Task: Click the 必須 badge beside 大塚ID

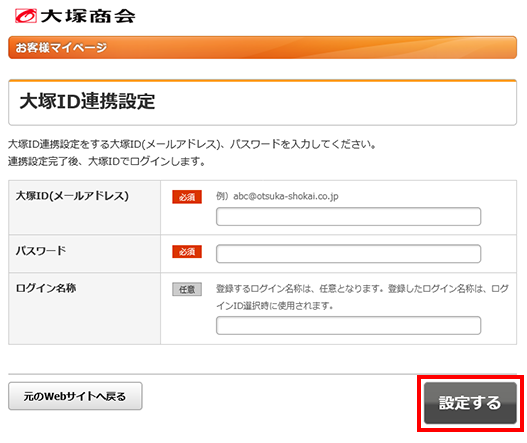Action: click(187, 197)
